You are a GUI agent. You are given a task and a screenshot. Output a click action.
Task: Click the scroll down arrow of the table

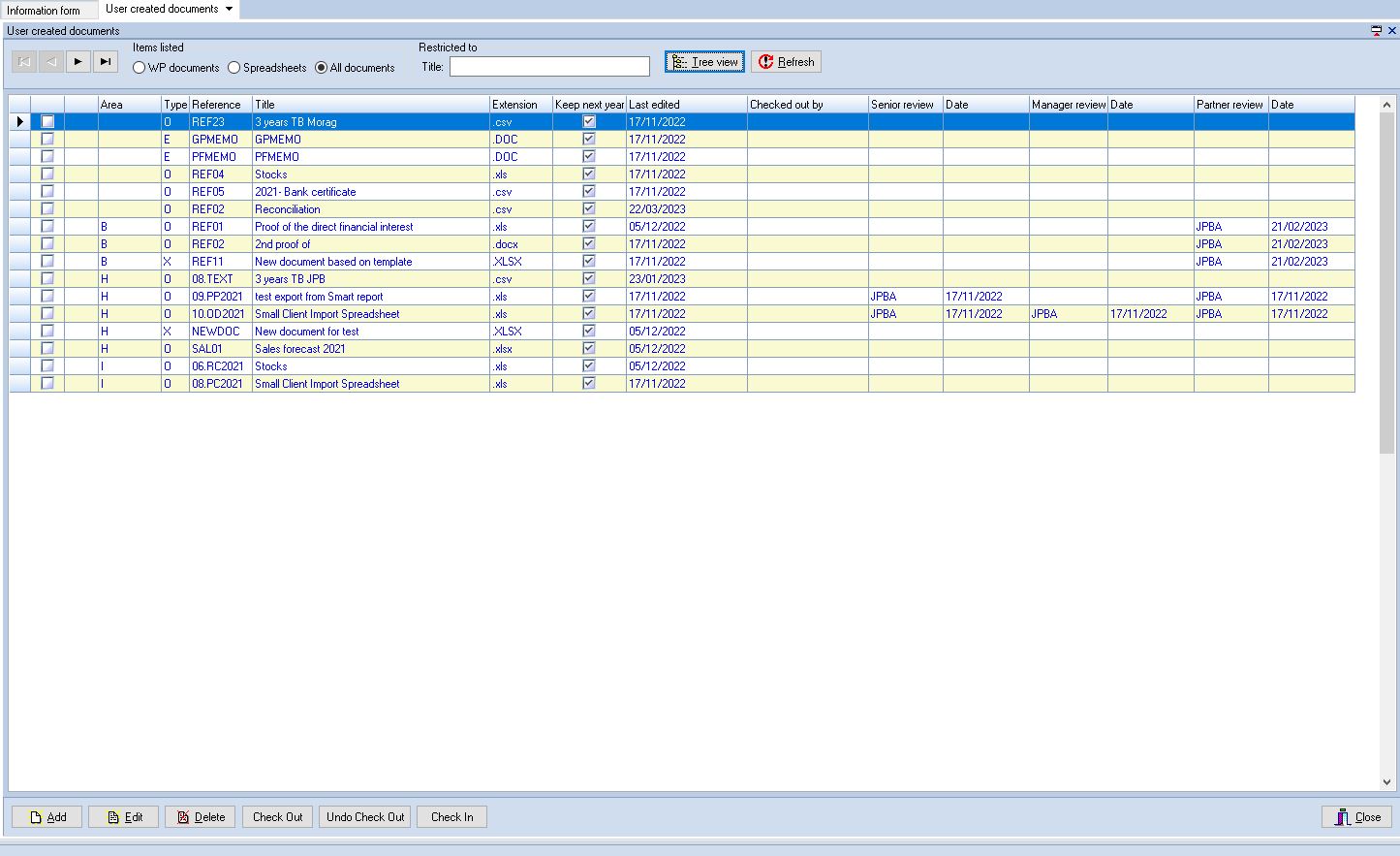coord(1386,782)
